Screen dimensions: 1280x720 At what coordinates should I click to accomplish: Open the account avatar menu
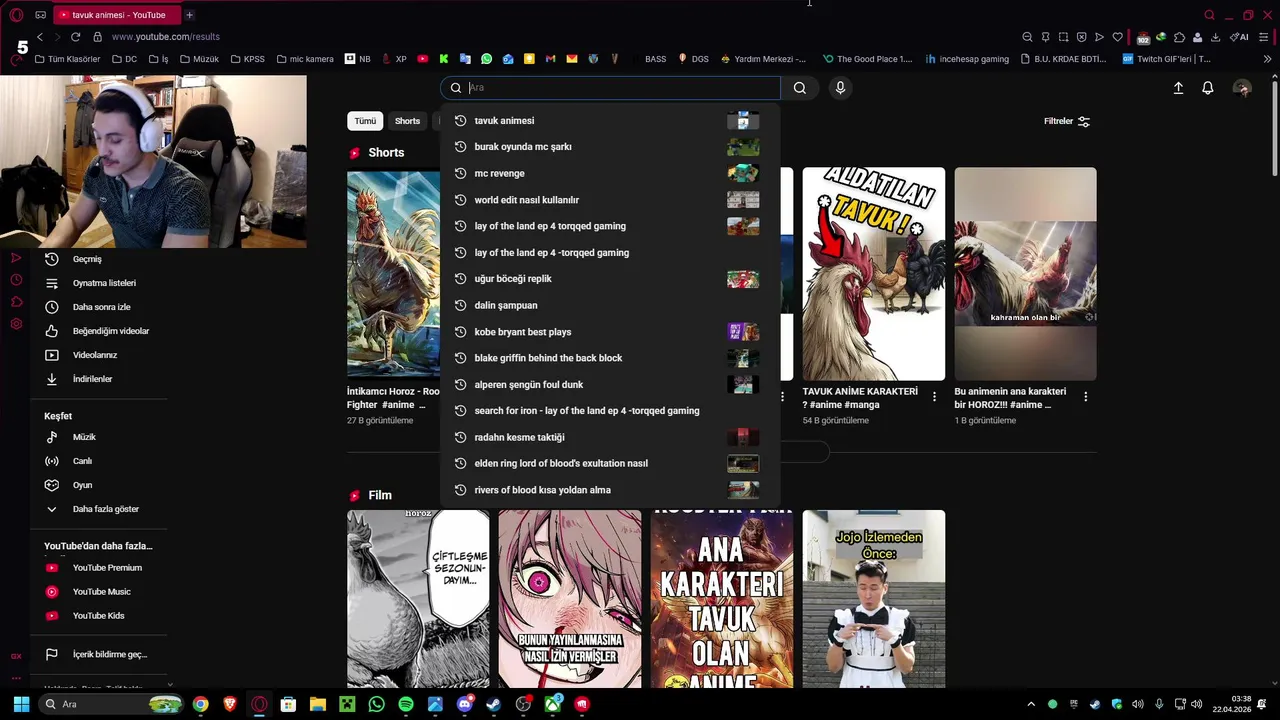(1242, 88)
